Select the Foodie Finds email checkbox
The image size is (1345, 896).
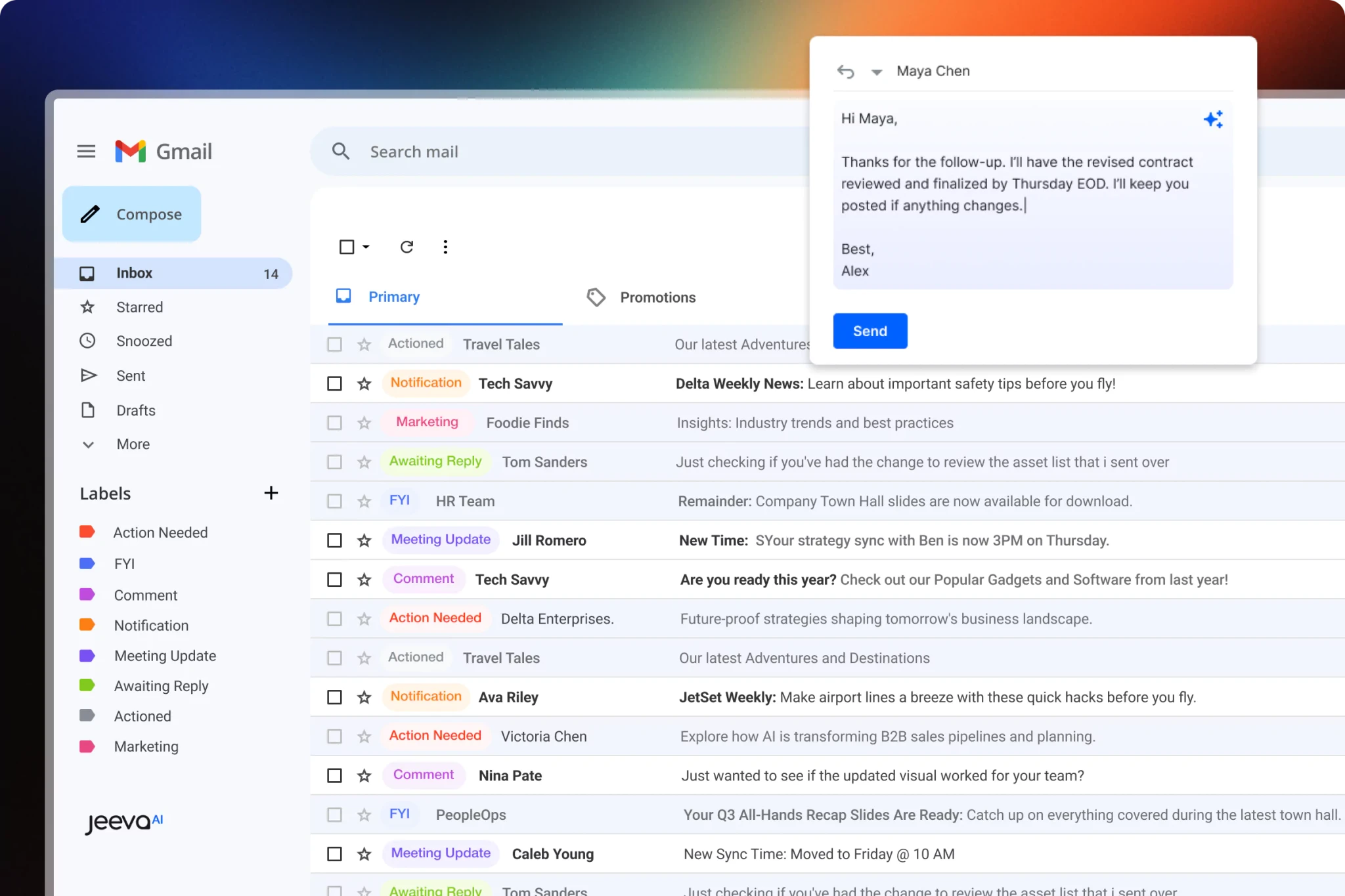click(335, 423)
